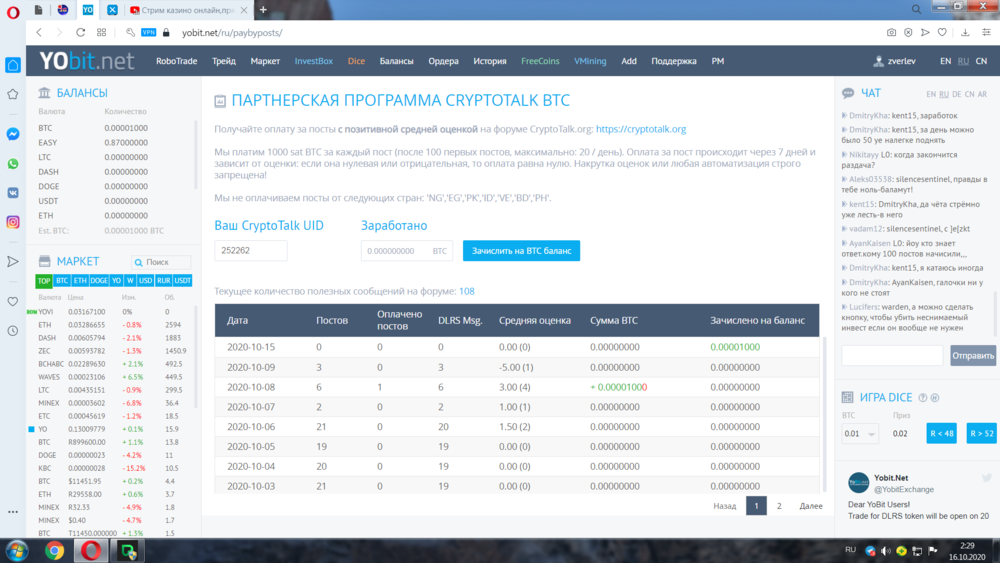
Task: Switch to the YO tab
Action: (x=87, y=10)
